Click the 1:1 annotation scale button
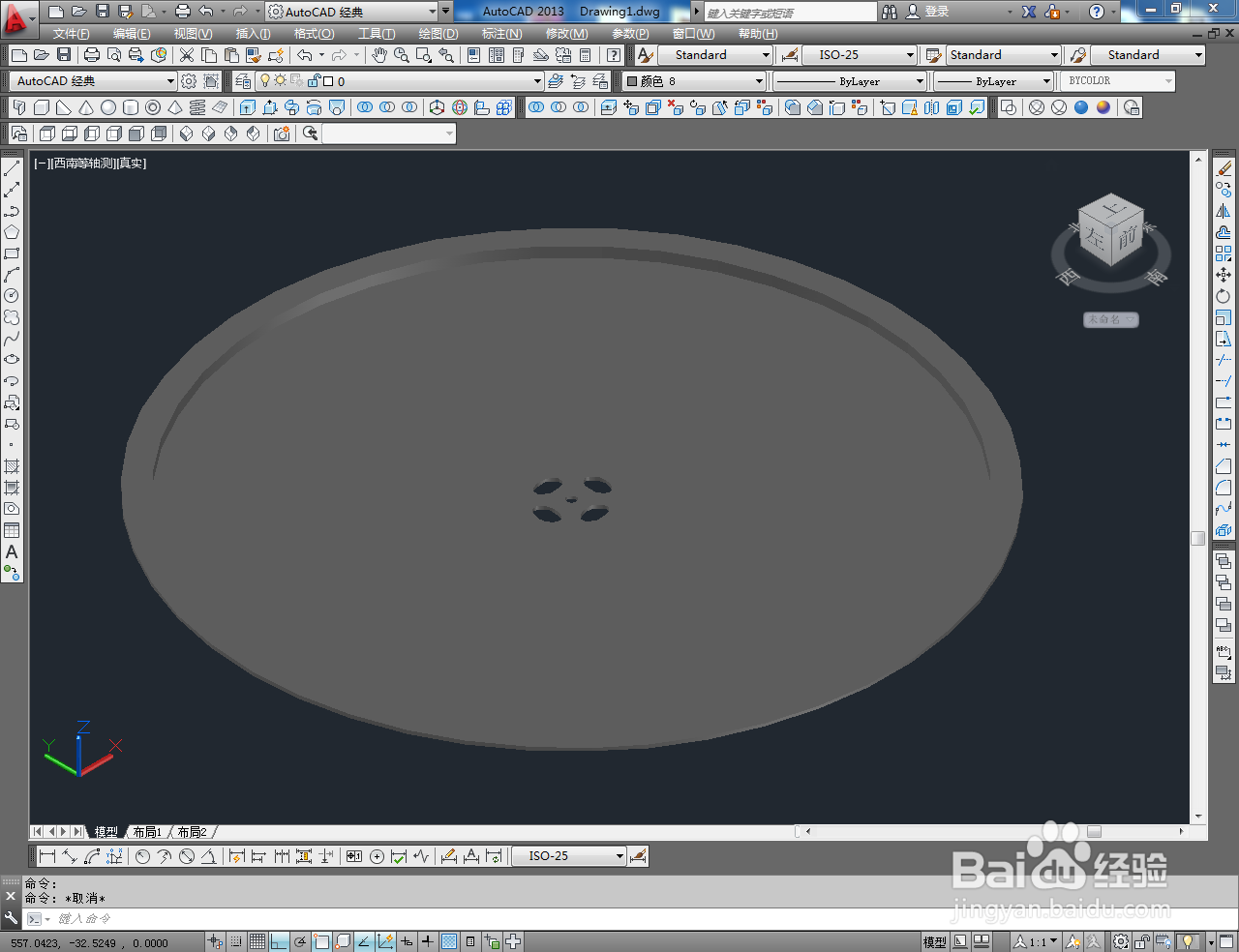Image resolution: width=1239 pixels, height=952 pixels. 1037,941
